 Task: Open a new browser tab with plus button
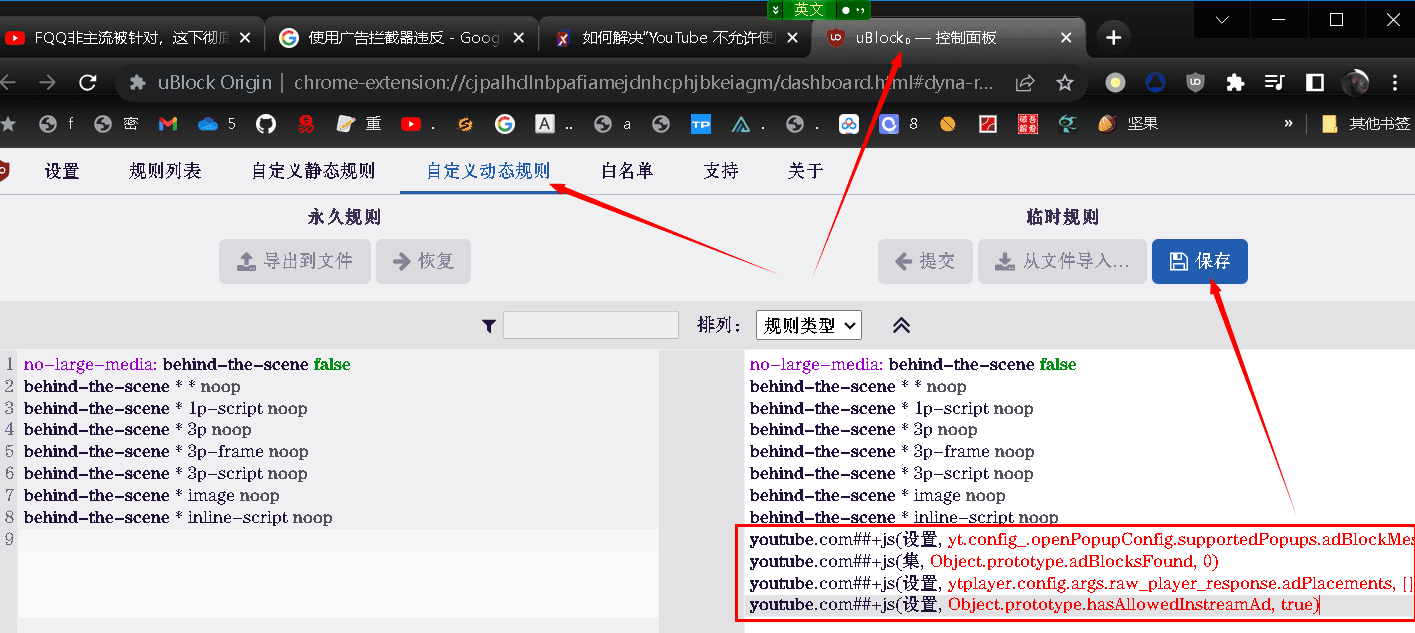pos(1113,38)
